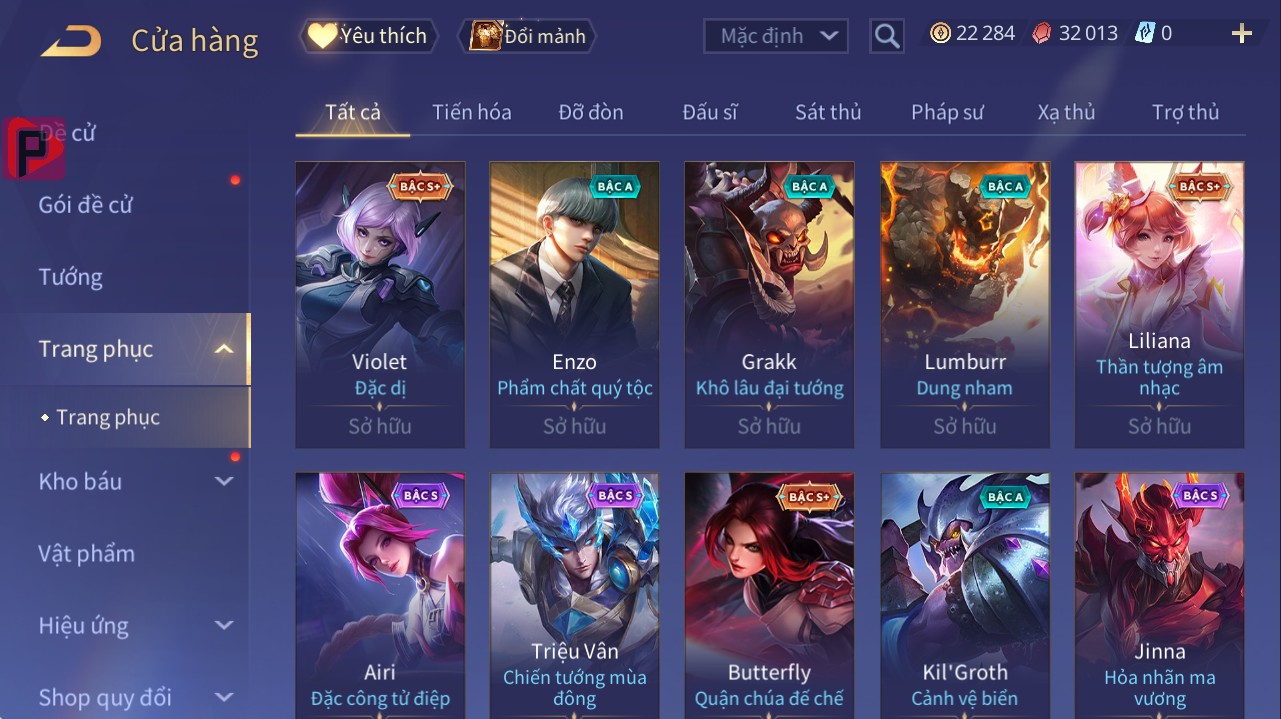1281x719 pixels.
Task: Expand the Shop quy đổi section
Action: [x=224, y=697]
